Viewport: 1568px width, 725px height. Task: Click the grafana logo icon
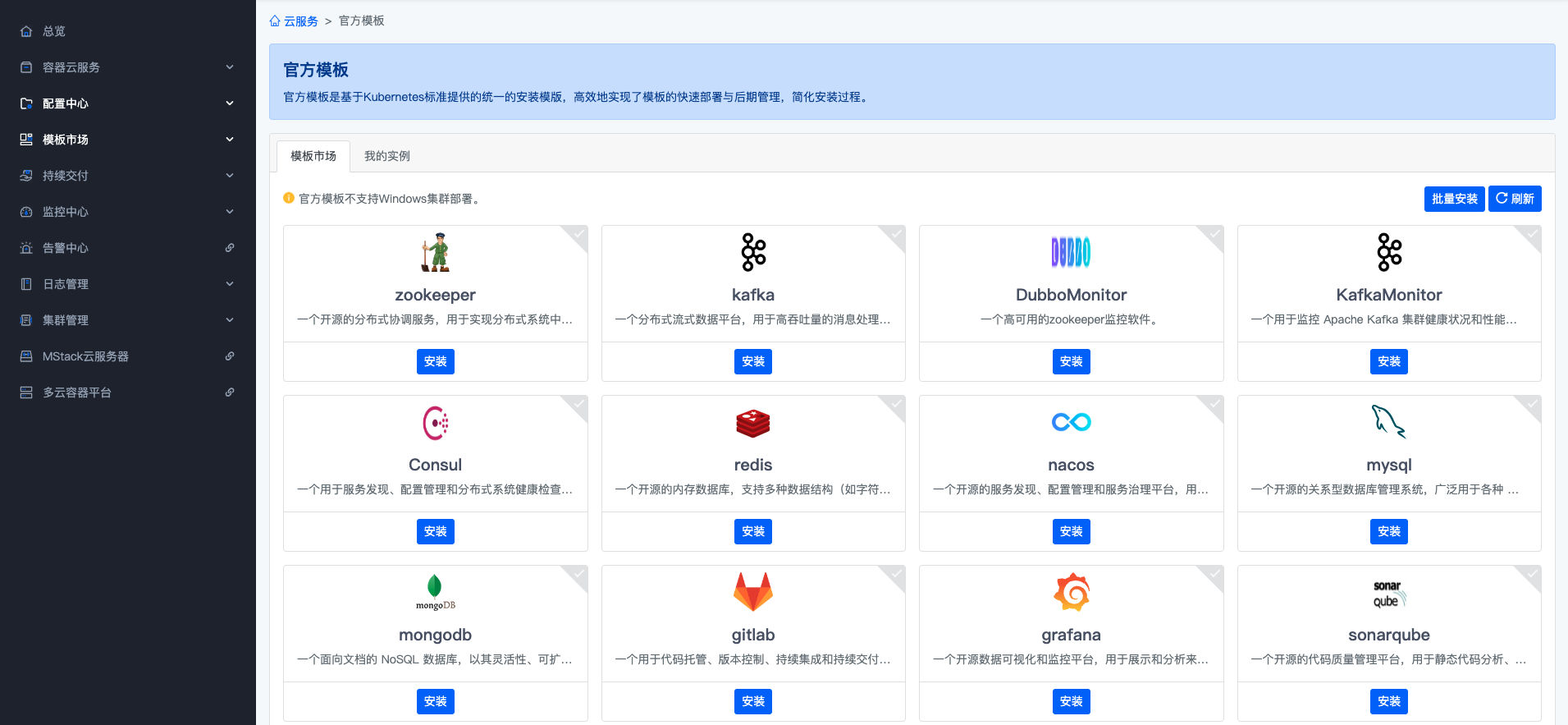[x=1072, y=592]
